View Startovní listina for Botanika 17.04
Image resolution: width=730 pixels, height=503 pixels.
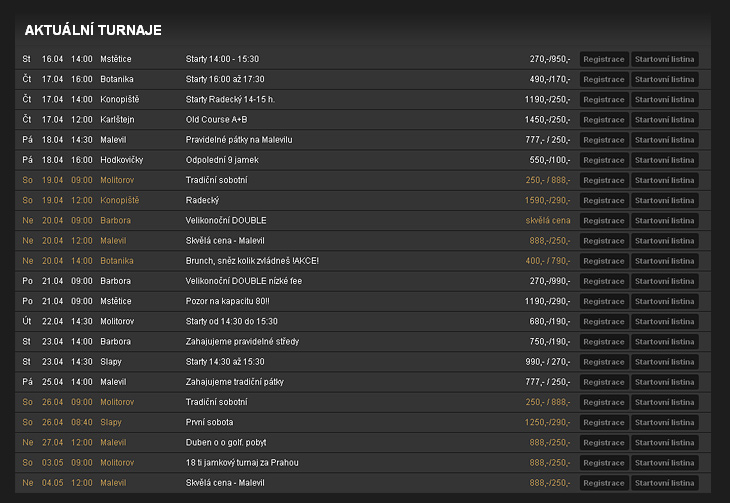click(664, 79)
